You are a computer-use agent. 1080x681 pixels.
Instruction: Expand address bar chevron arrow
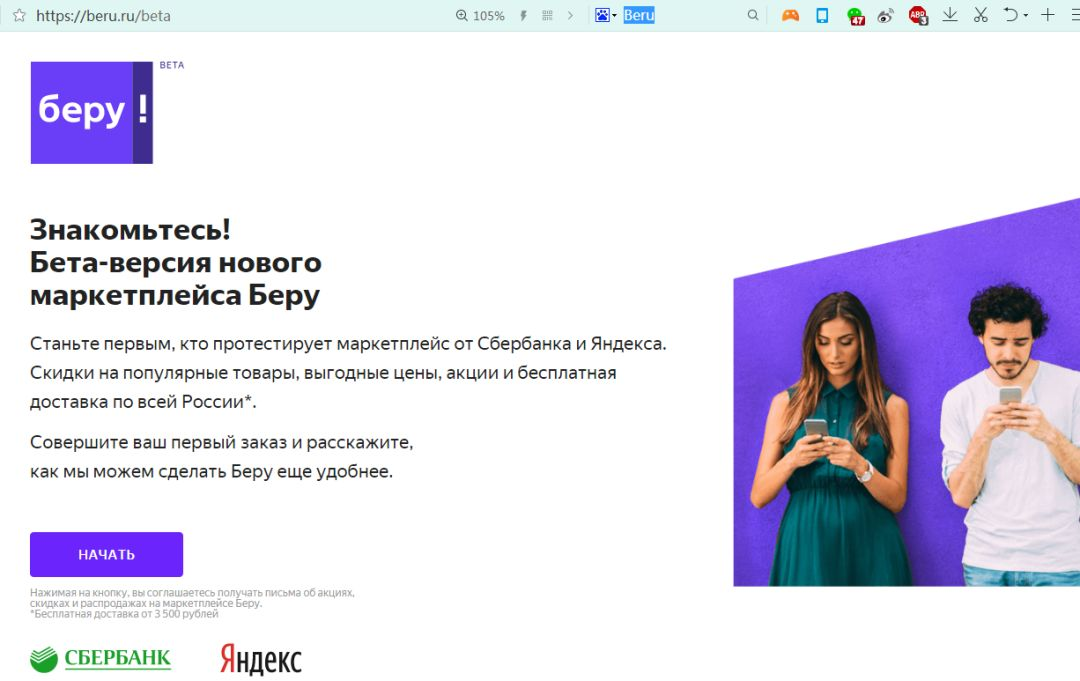(x=570, y=15)
